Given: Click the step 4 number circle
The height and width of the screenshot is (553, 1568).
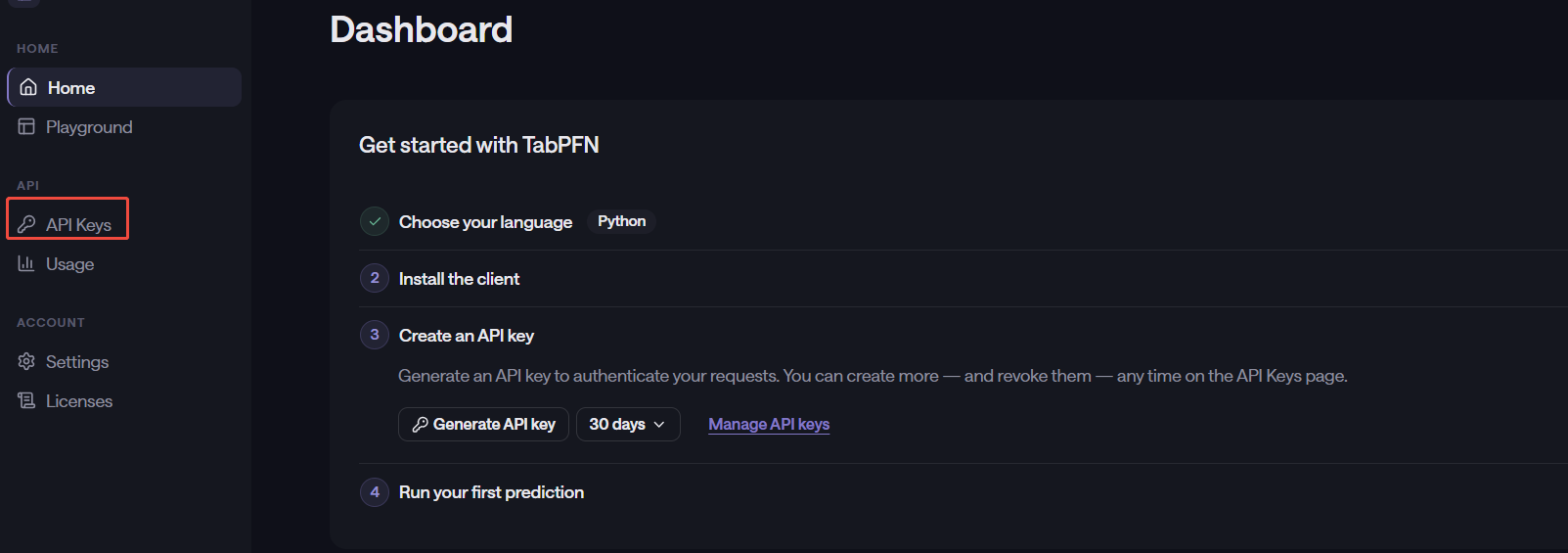Looking at the screenshot, I should (375, 491).
